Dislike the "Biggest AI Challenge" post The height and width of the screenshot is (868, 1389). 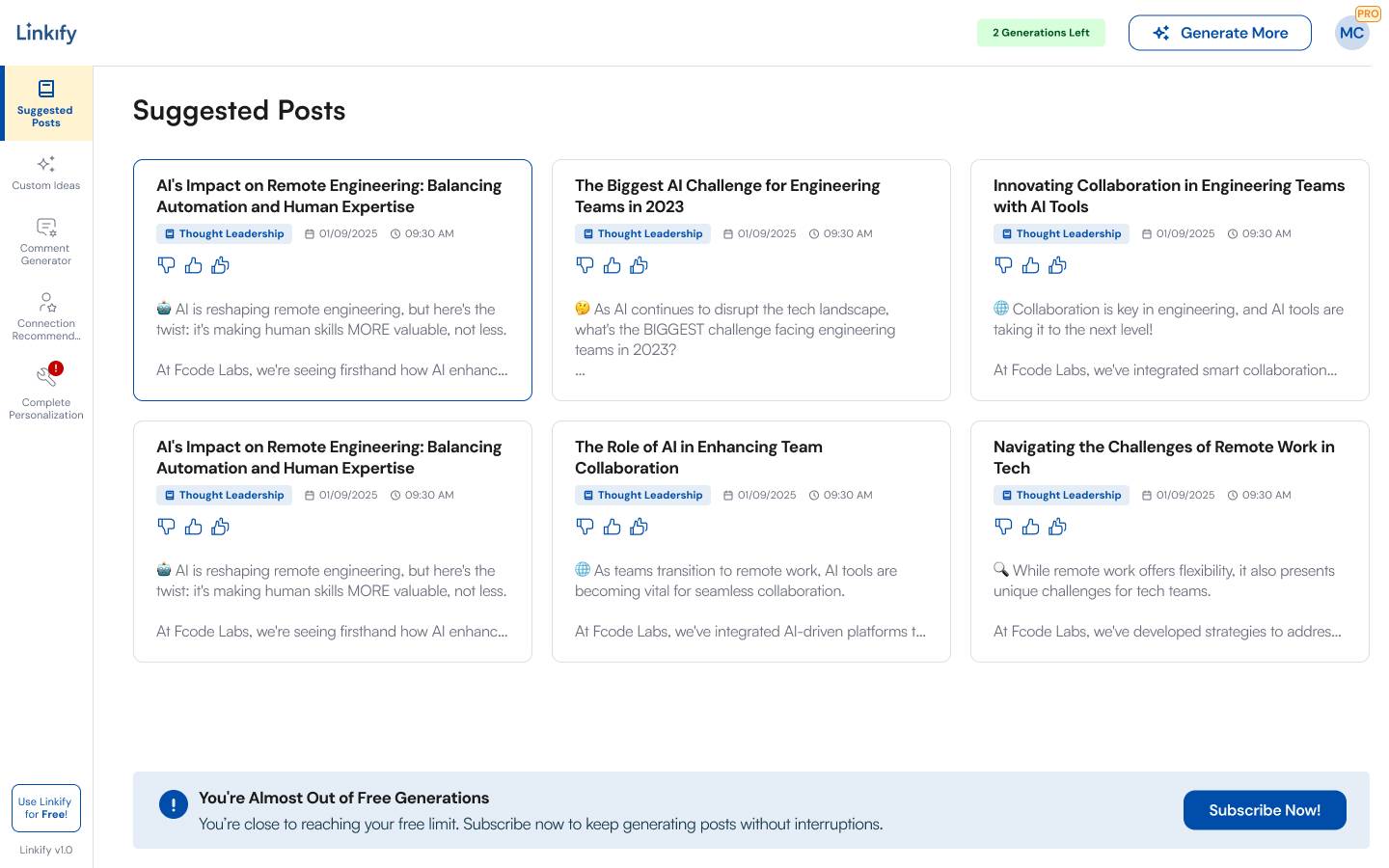(x=585, y=265)
